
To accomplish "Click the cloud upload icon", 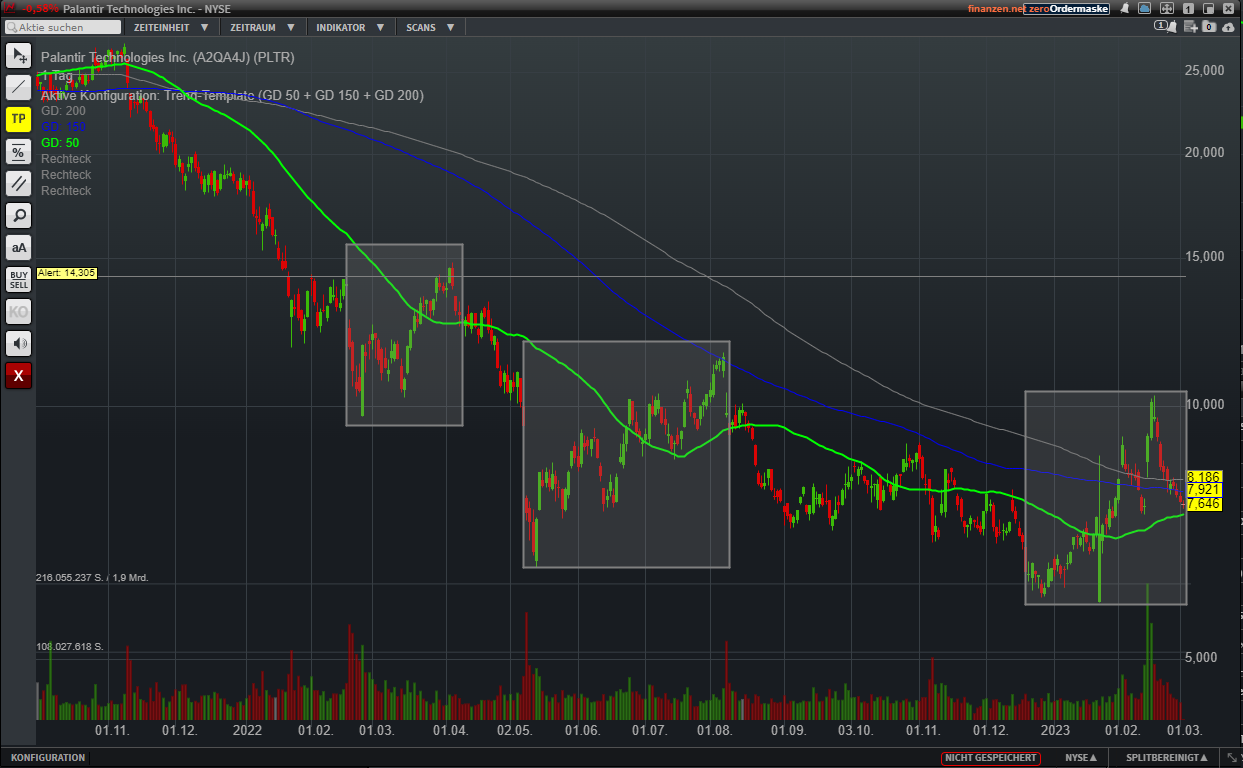I will click(x=1228, y=27).
